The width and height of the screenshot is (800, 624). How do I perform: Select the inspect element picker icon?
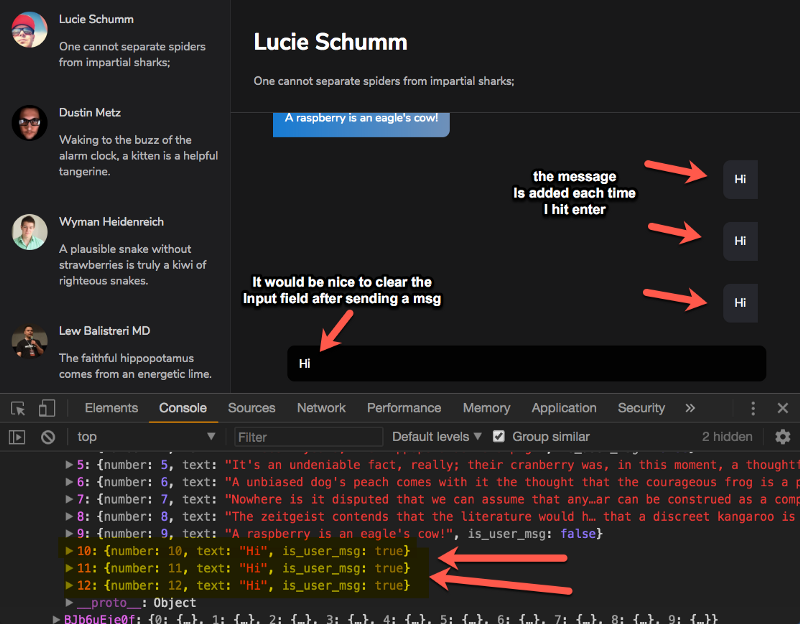pos(18,408)
